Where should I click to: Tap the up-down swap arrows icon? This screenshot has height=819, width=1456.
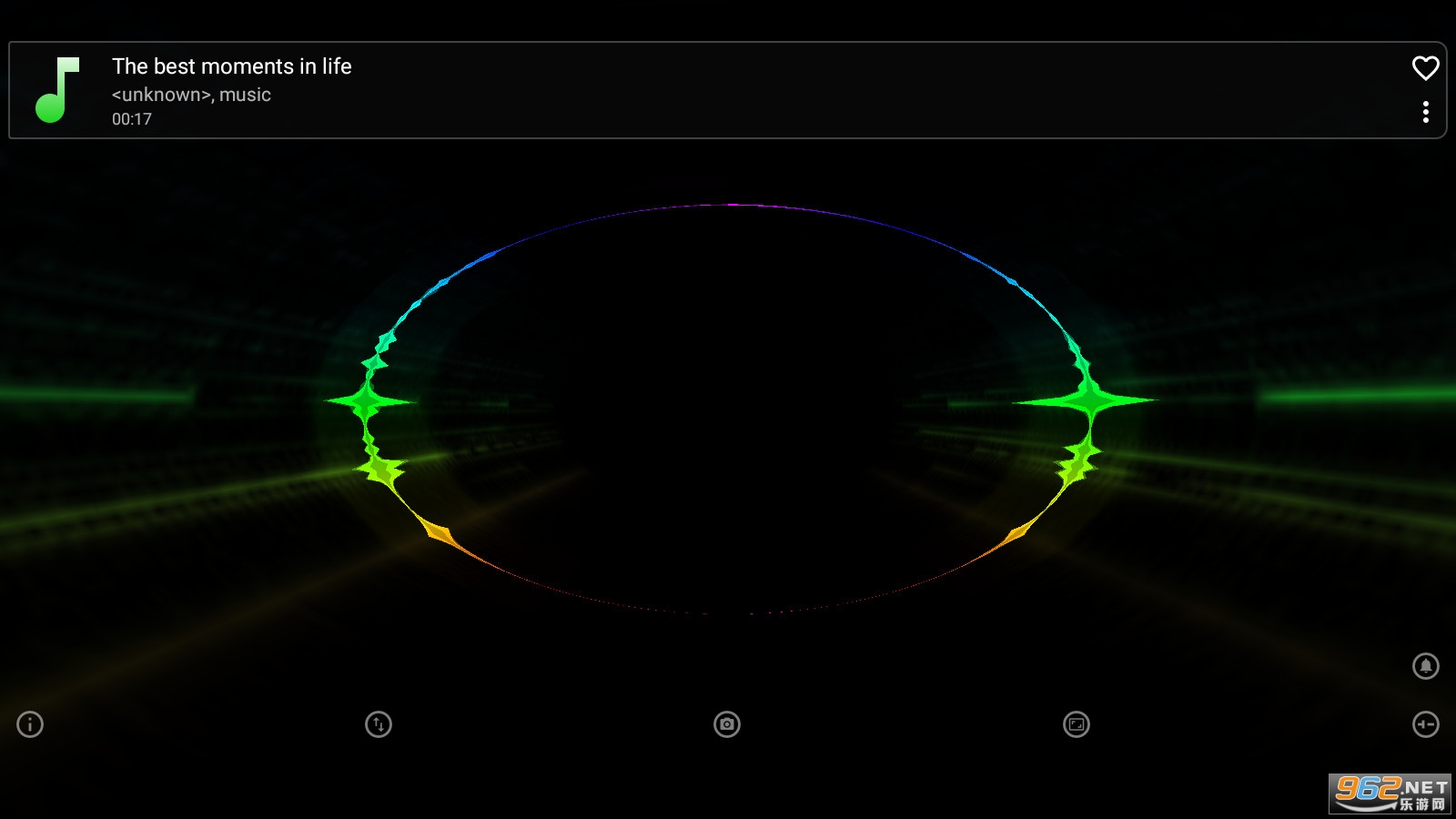click(379, 724)
